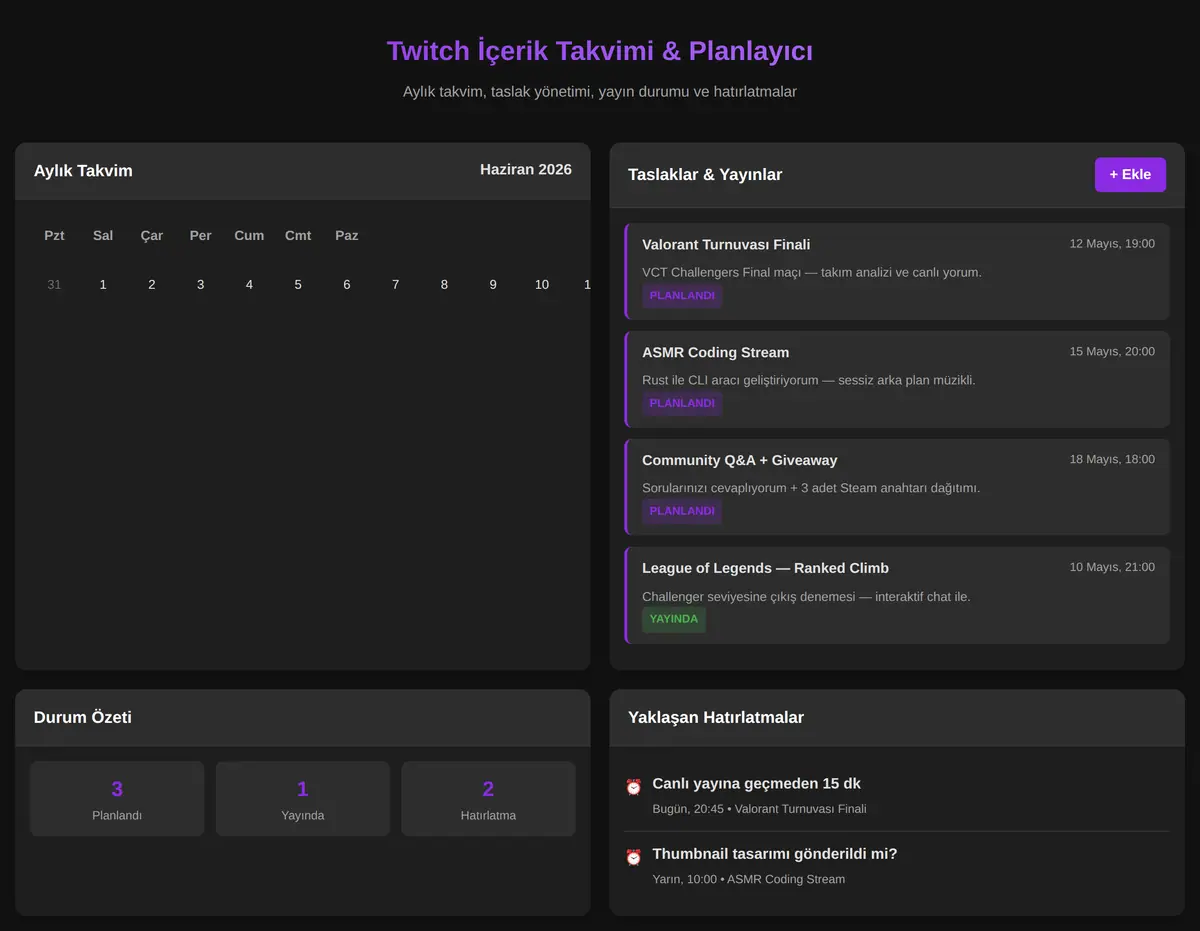Select the Community Q&A + Giveaway card

click(x=897, y=487)
